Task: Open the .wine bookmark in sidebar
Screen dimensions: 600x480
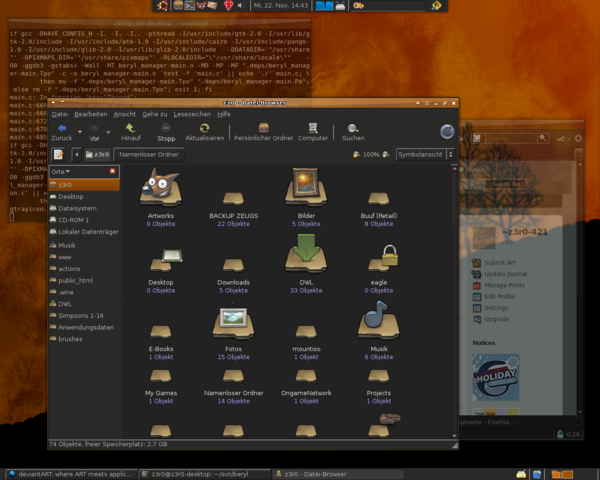Action: (x=84, y=292)
